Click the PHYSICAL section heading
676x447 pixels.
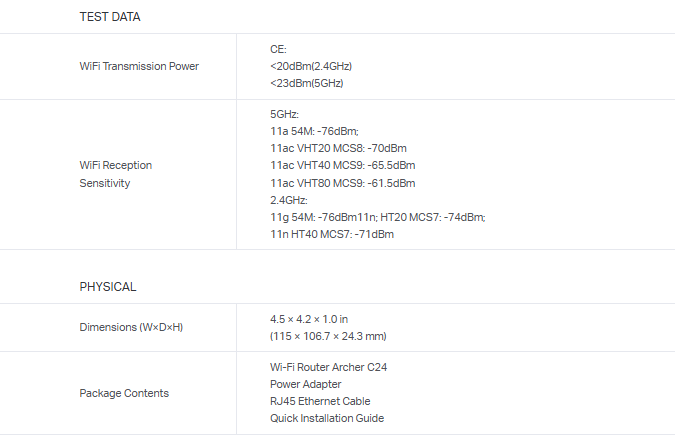[x=108, y=287]
